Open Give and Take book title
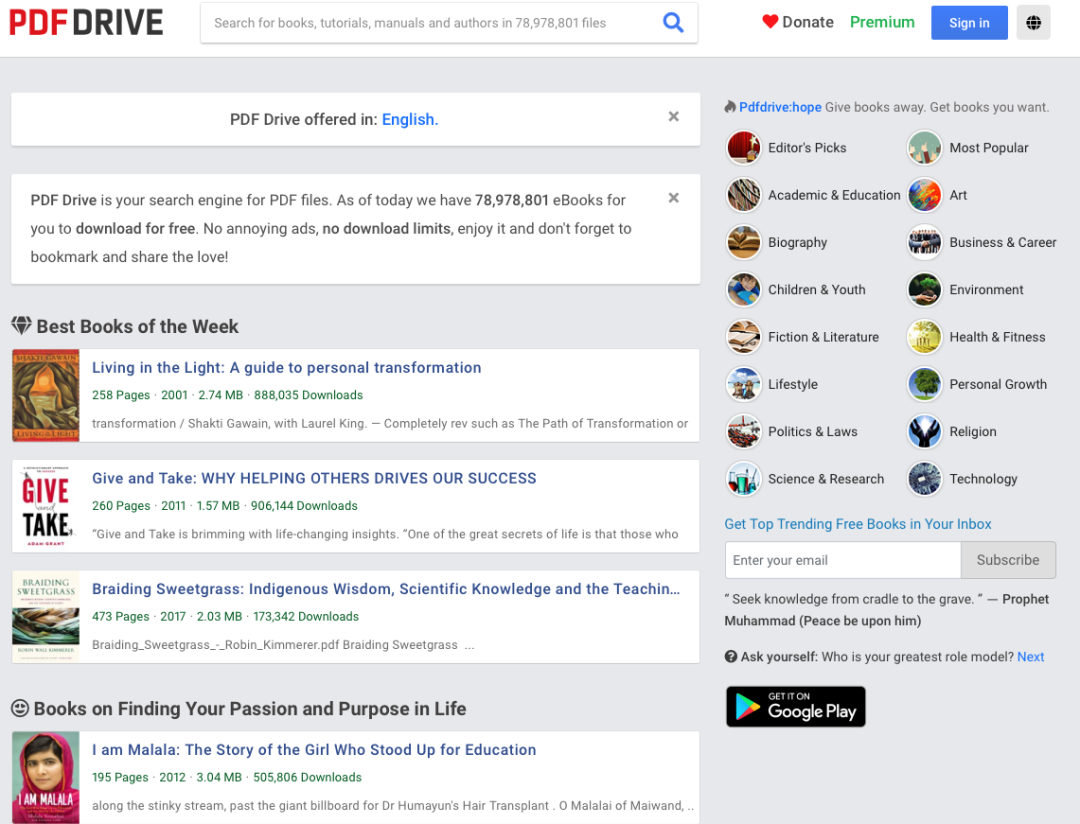The width and height of the screenshot is (1080, 824). pyautogui.click(x=314, y=478)
